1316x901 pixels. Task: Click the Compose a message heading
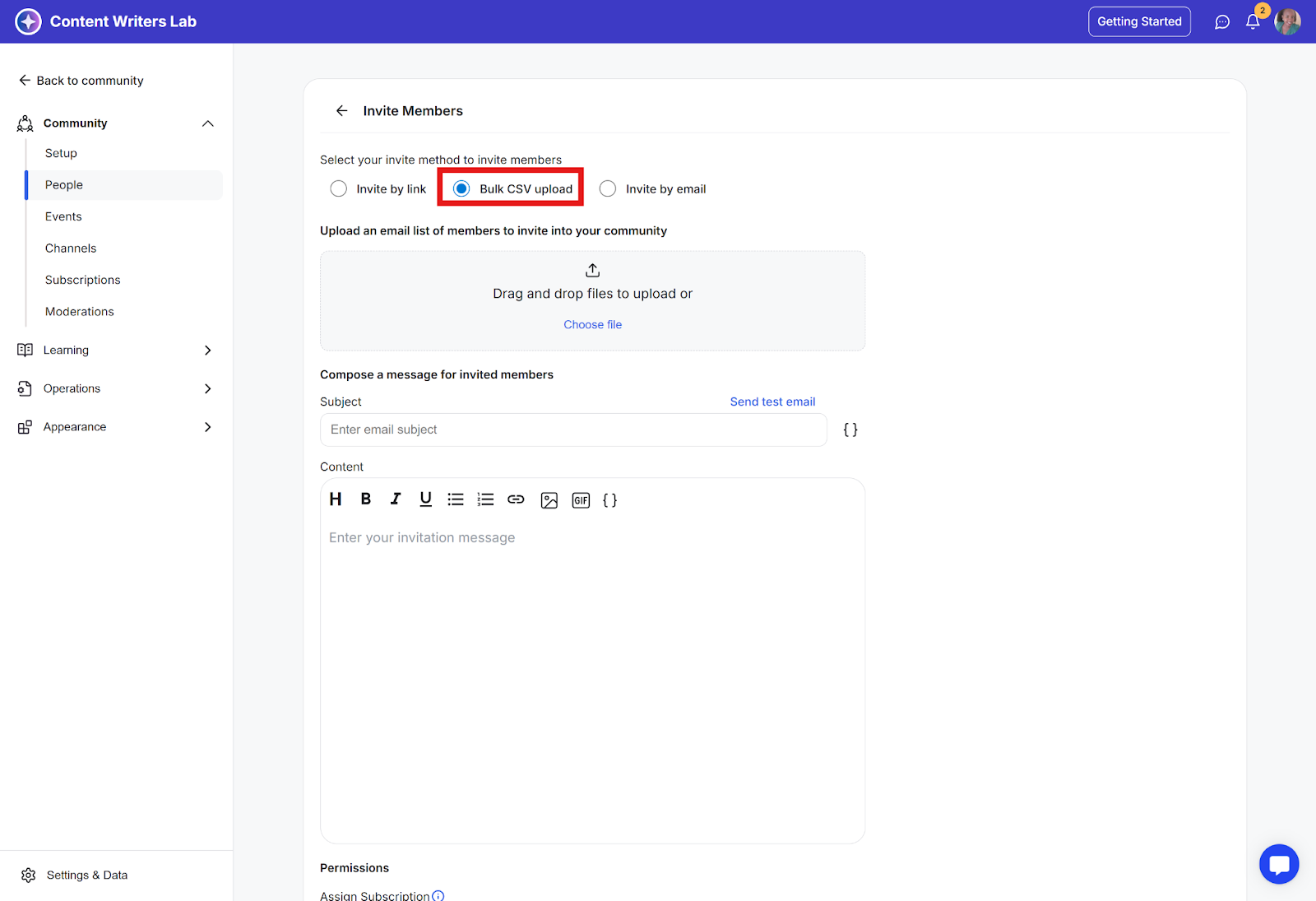(x=437, y=375)
